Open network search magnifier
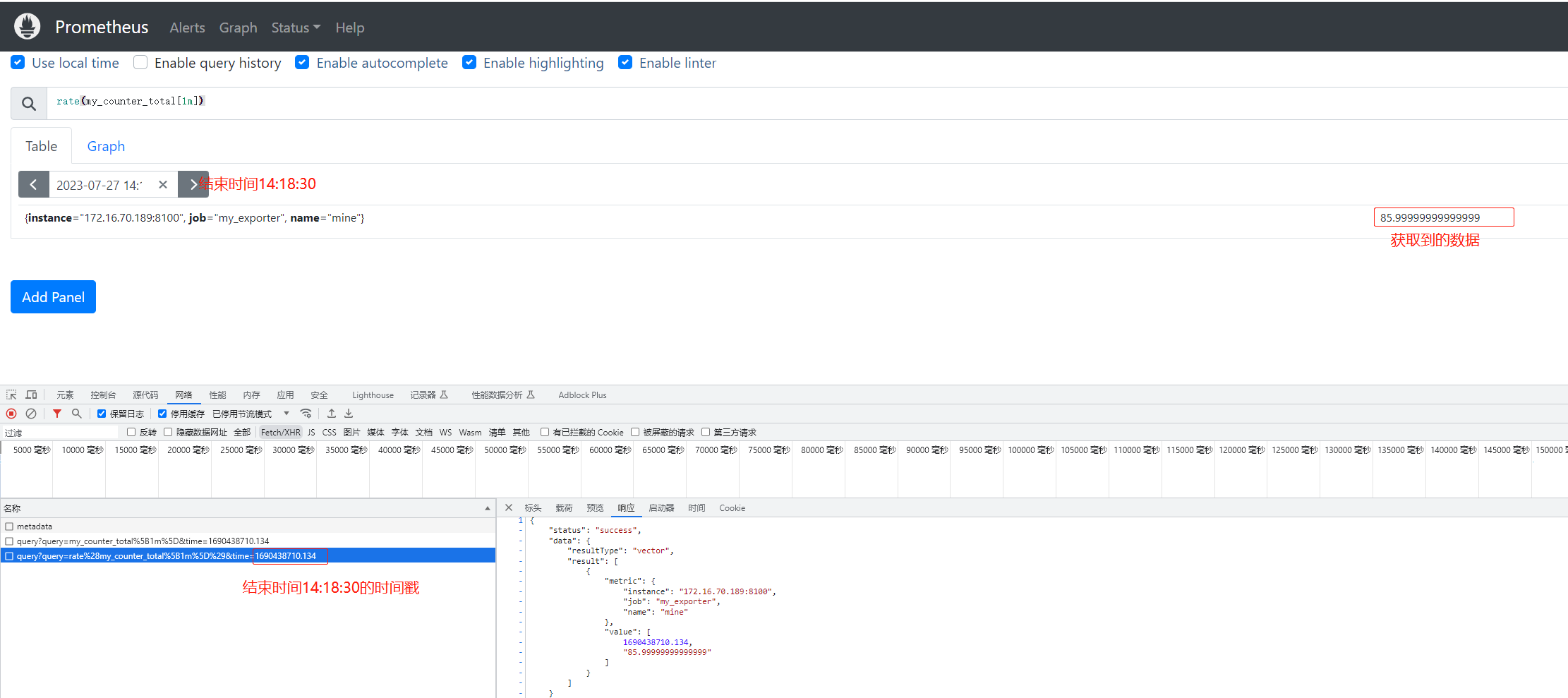 pos(77,414)
